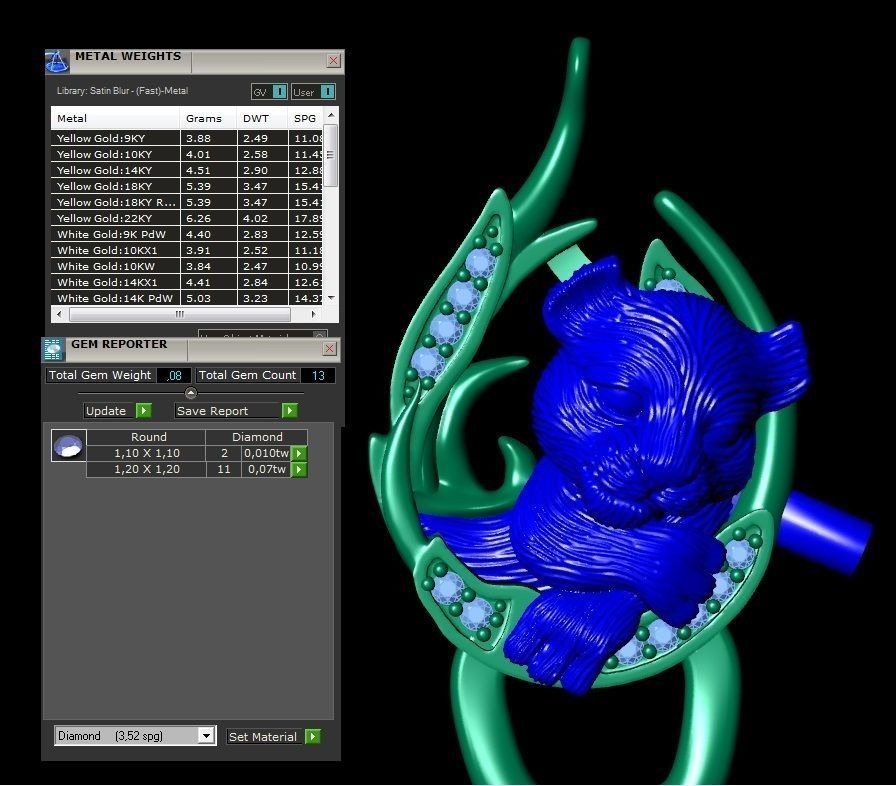Select the White Gold:14KX1 row

[187, 282]
